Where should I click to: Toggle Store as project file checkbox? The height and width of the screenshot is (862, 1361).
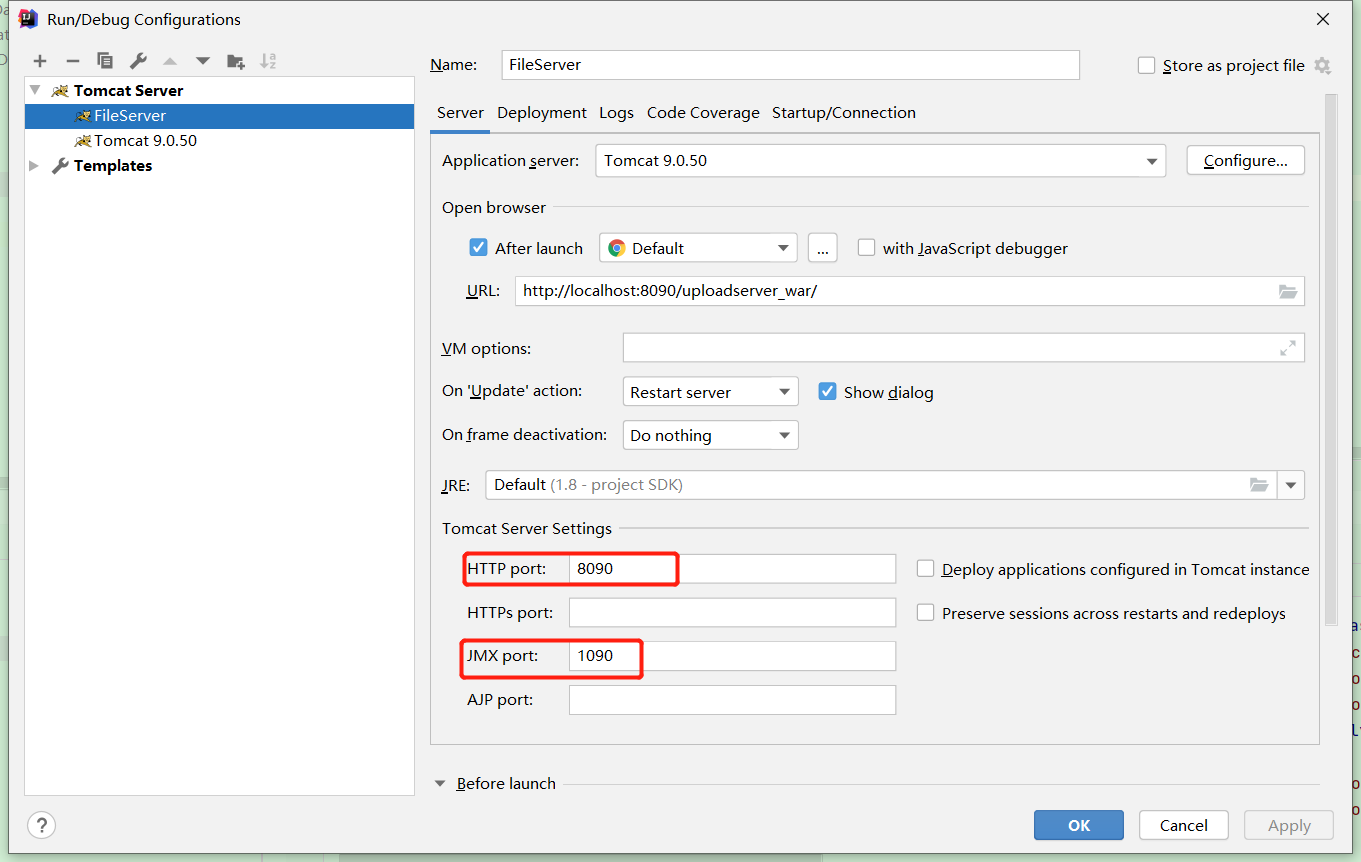coord(1147,66)
